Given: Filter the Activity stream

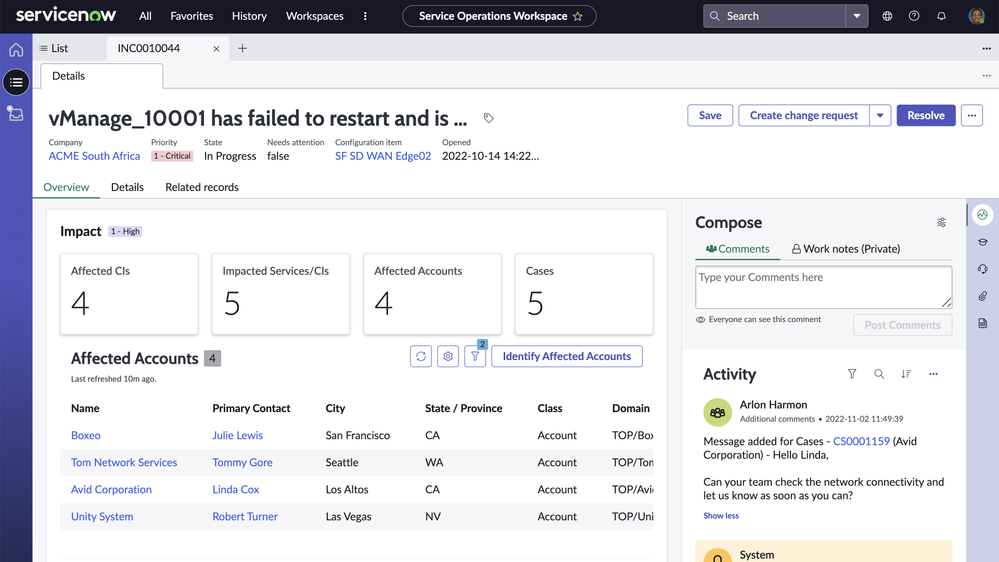Looking at the screenshot, I should [852, 374].
